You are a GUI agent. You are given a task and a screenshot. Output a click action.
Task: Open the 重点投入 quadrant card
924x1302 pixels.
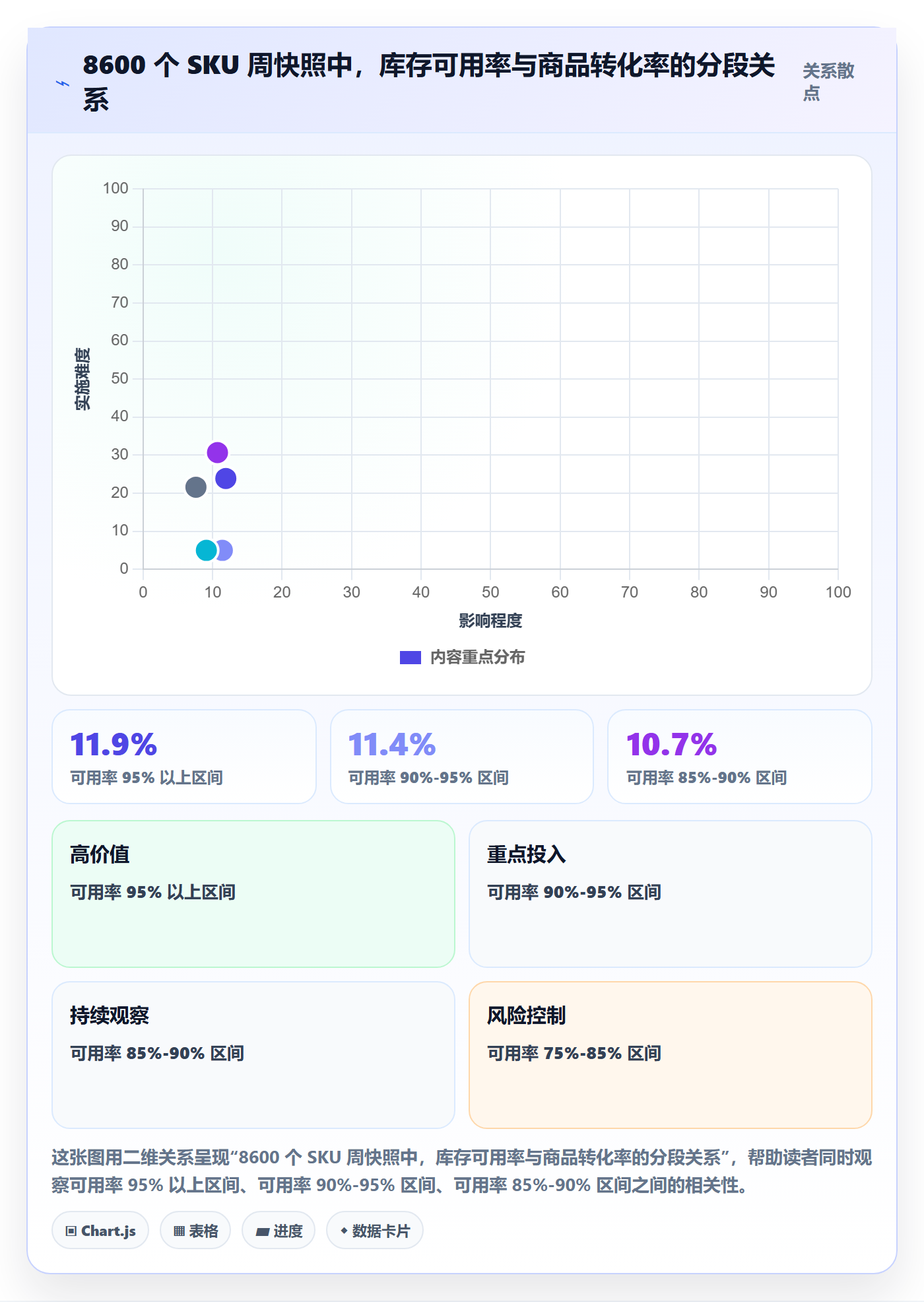(671, 894)
